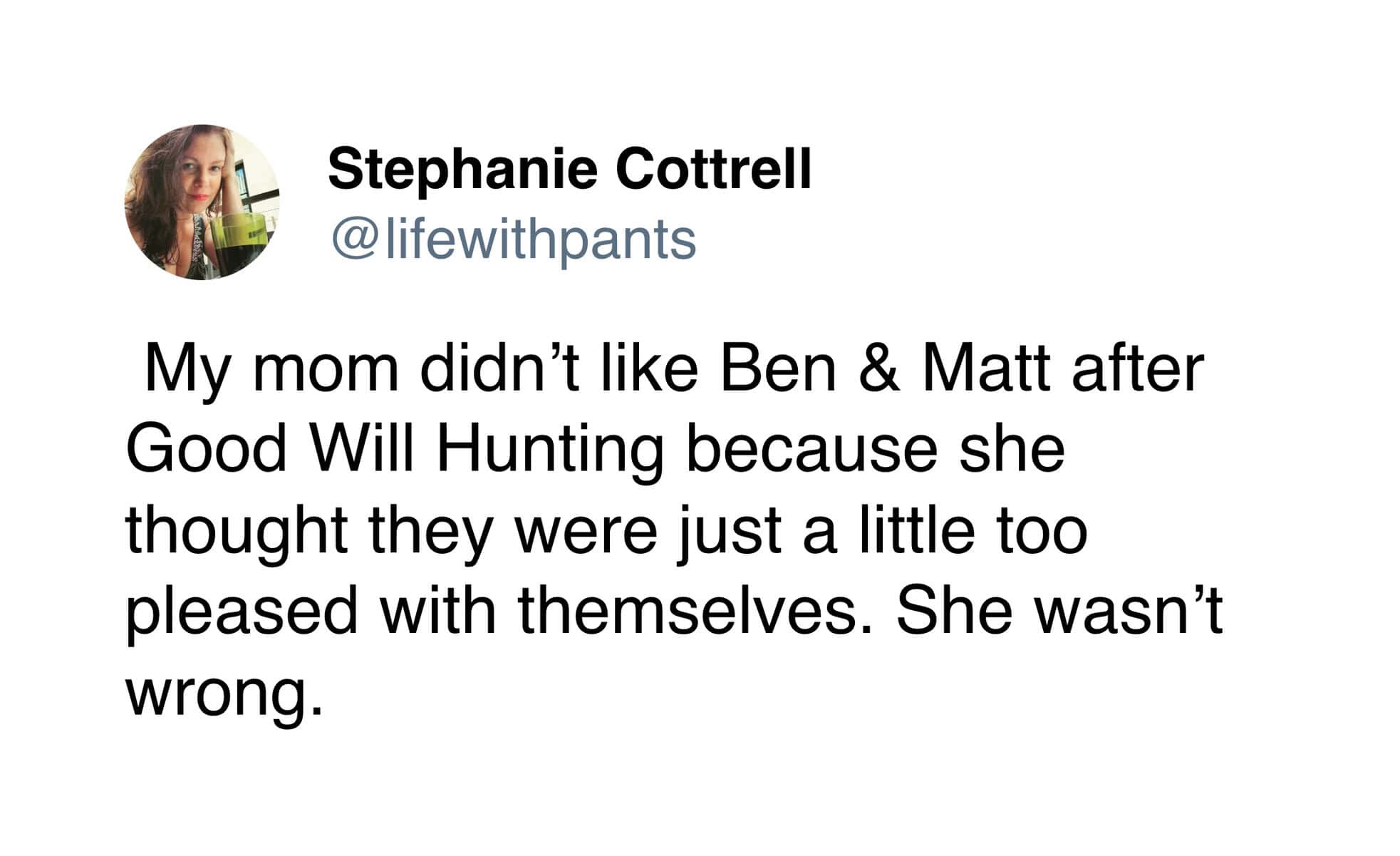The width and height of the screenshot is (1400, 856).
Task: Click the word "Ben" in the tweet
Action: point(778,370)
